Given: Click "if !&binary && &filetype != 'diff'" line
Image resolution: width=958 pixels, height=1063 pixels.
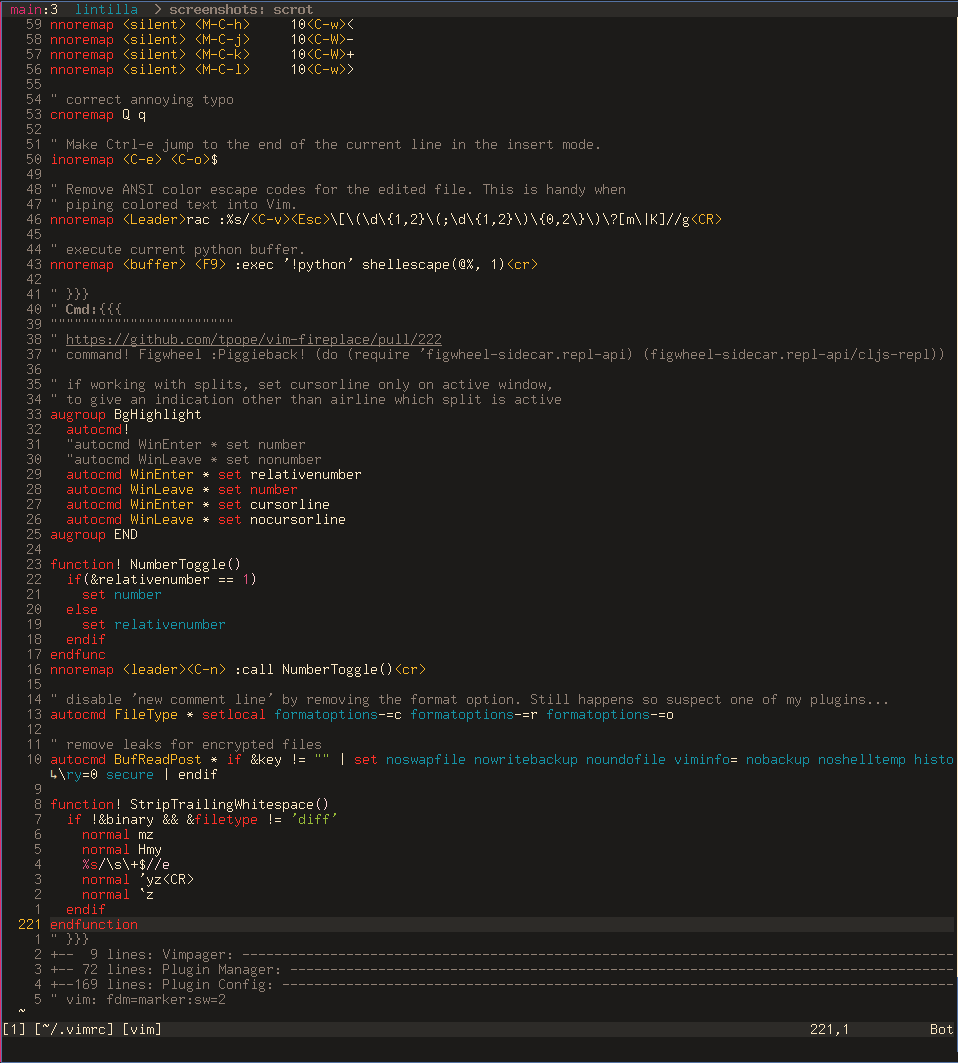Looking at the screenshot, I should pyautogui.click(x=201, y=820).
